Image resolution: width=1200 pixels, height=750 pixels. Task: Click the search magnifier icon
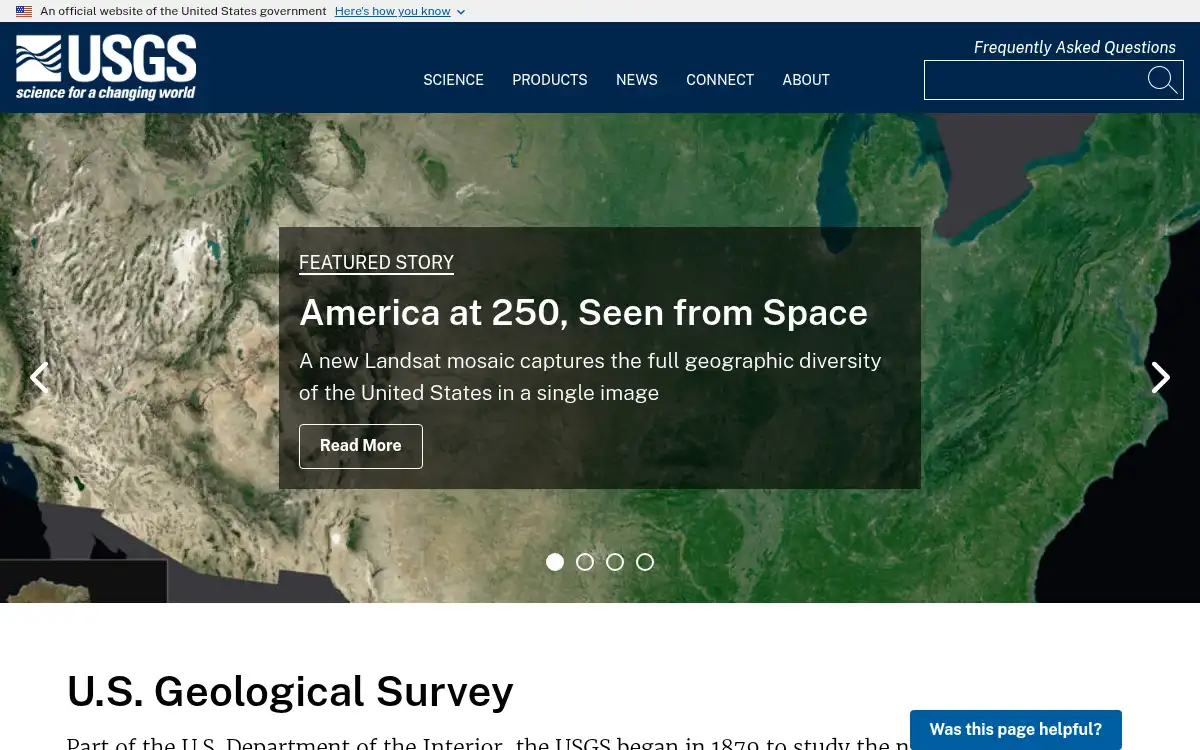point(1162,80)
